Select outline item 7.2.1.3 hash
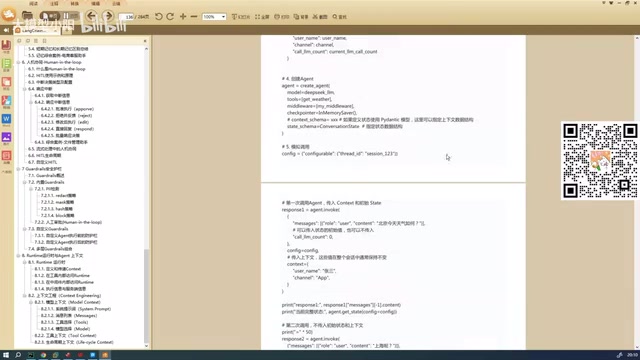 click(57, 209)
